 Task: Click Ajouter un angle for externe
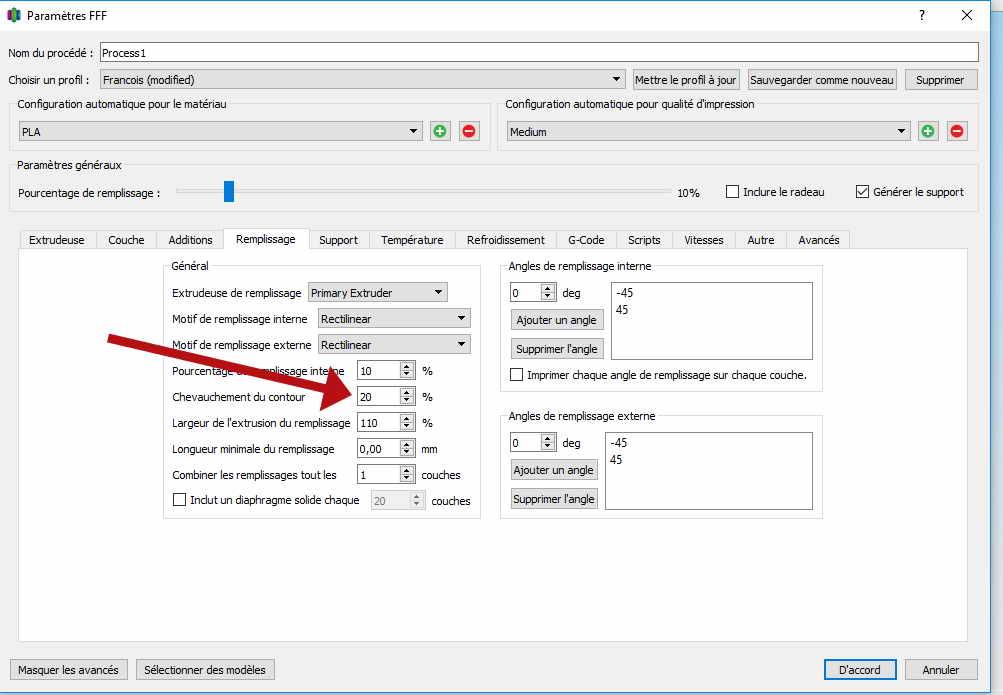click(554, 470)
